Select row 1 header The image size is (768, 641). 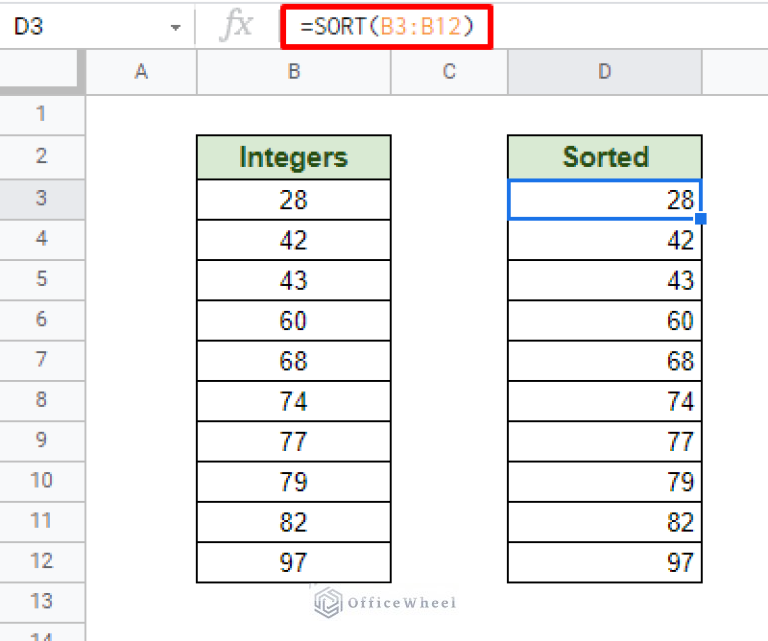pyautogui.click(x=42, y=115)
